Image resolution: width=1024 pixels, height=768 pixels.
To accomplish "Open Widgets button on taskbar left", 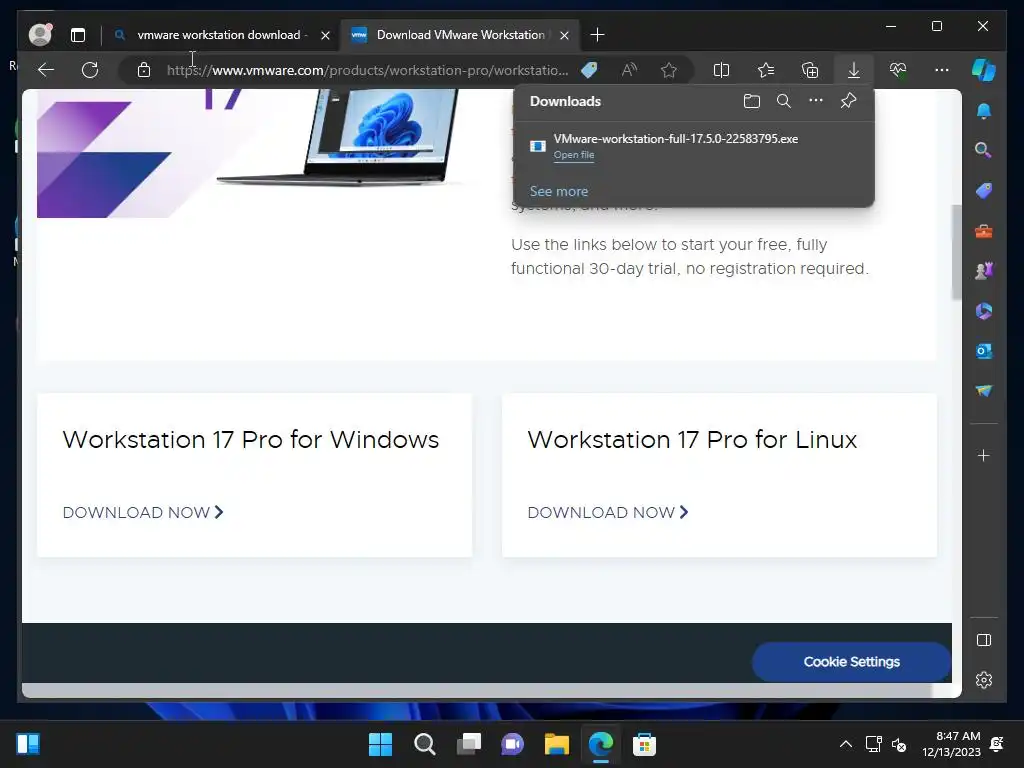I will point(28,744).
